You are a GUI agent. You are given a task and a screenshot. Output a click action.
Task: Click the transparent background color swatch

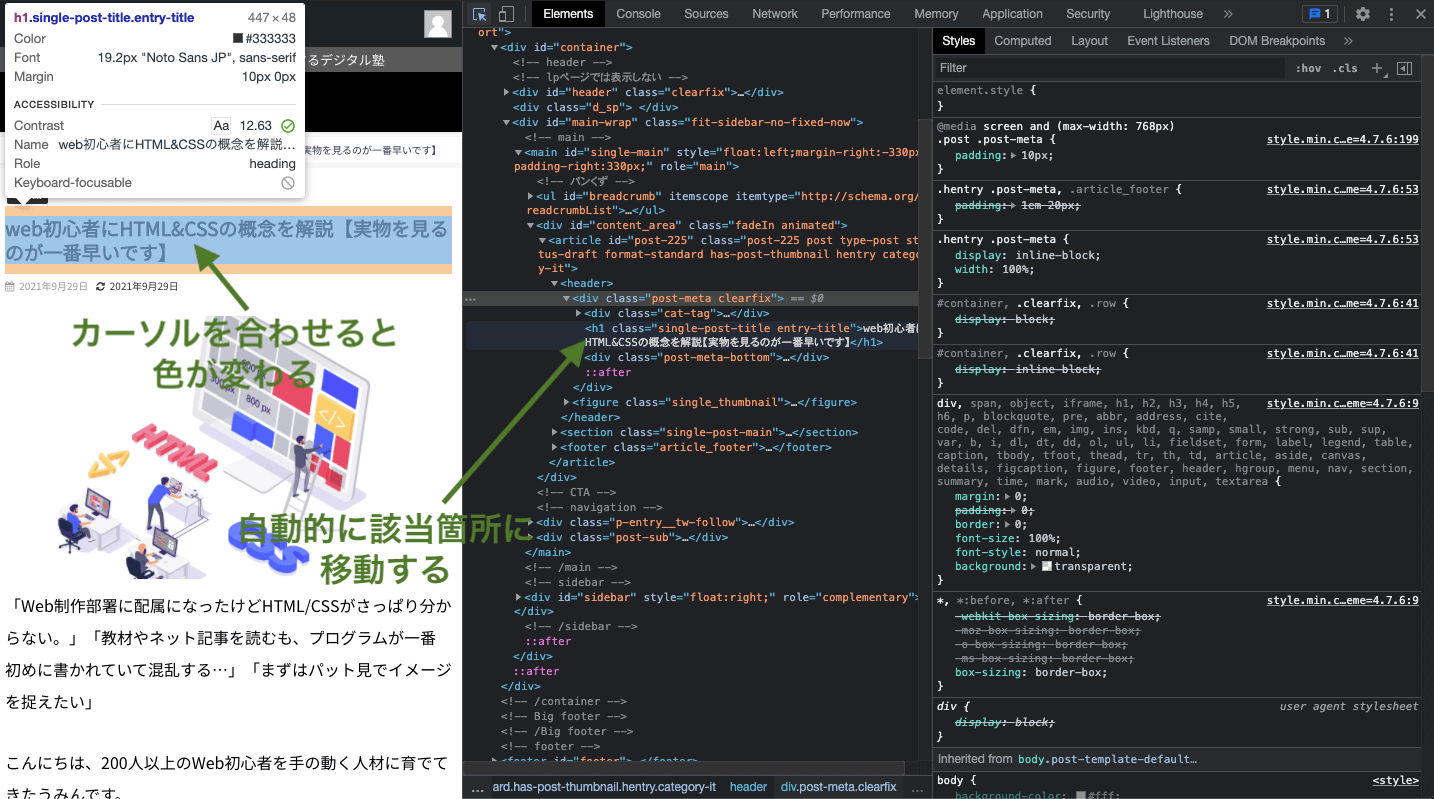1047,567
